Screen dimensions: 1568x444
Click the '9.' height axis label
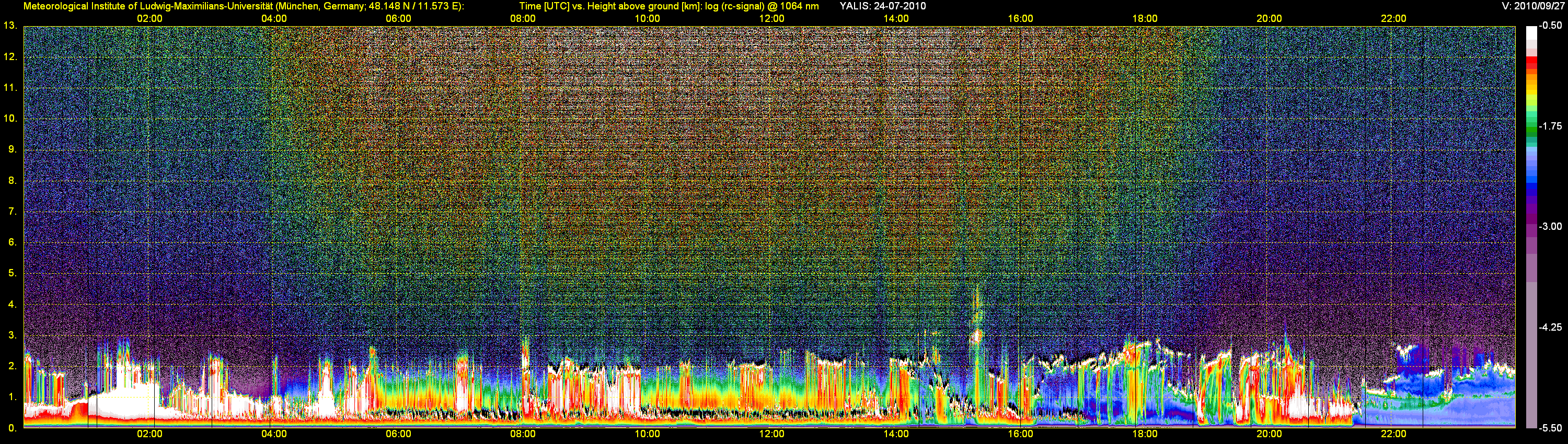pyautogui.click(x=12, y=149)
